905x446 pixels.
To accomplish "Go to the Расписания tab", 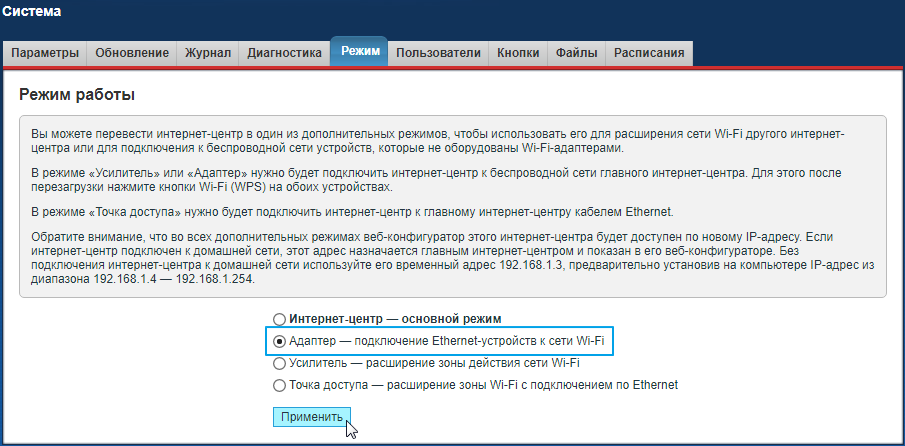I will 649,53.
